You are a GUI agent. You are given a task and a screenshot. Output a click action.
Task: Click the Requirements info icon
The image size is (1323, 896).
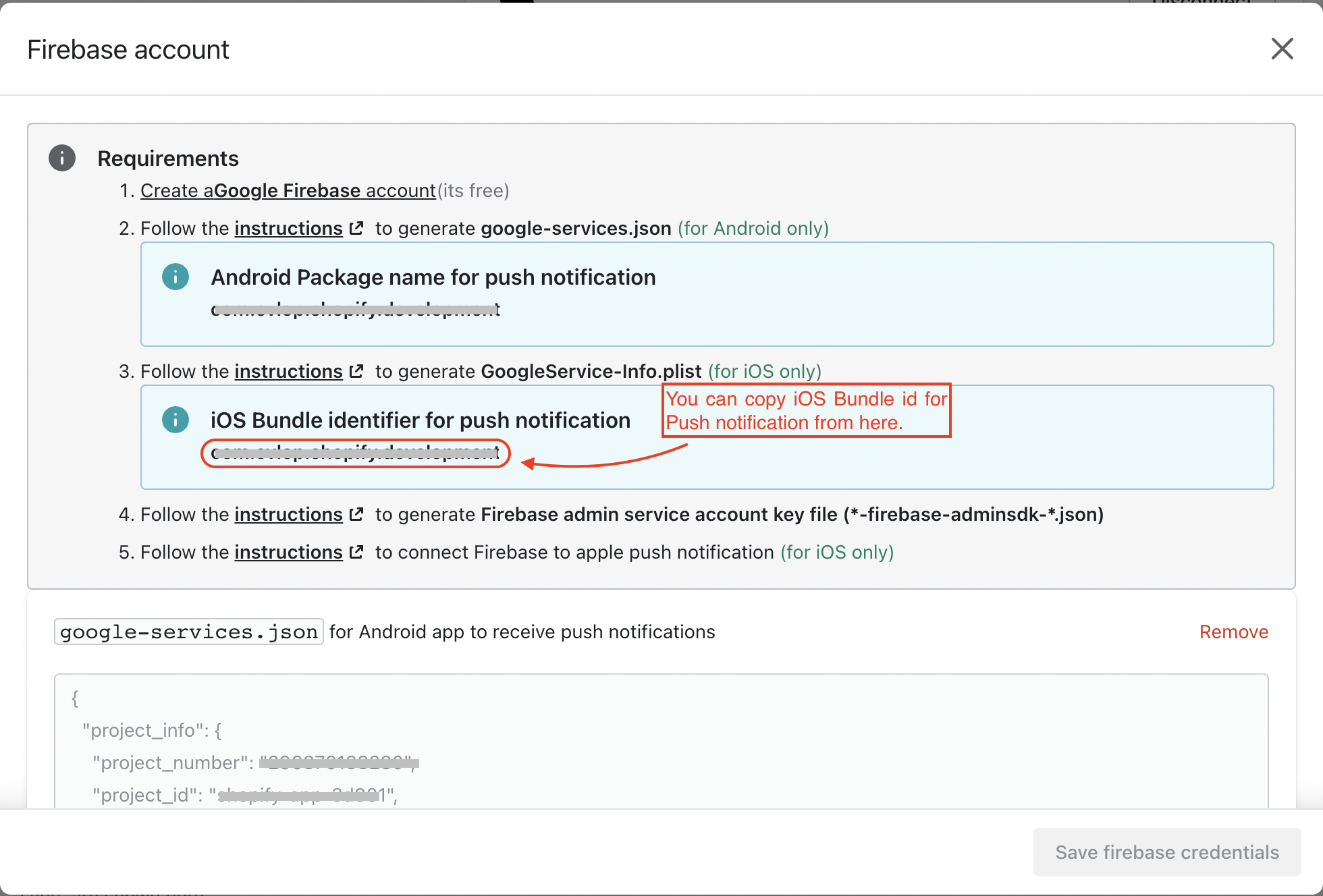click(x=62, y=158)
